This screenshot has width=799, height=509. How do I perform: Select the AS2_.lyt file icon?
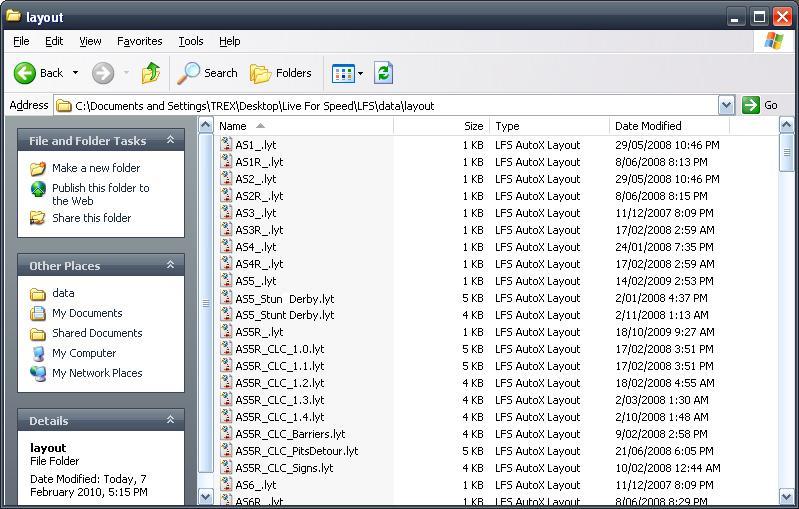point(226,178)
